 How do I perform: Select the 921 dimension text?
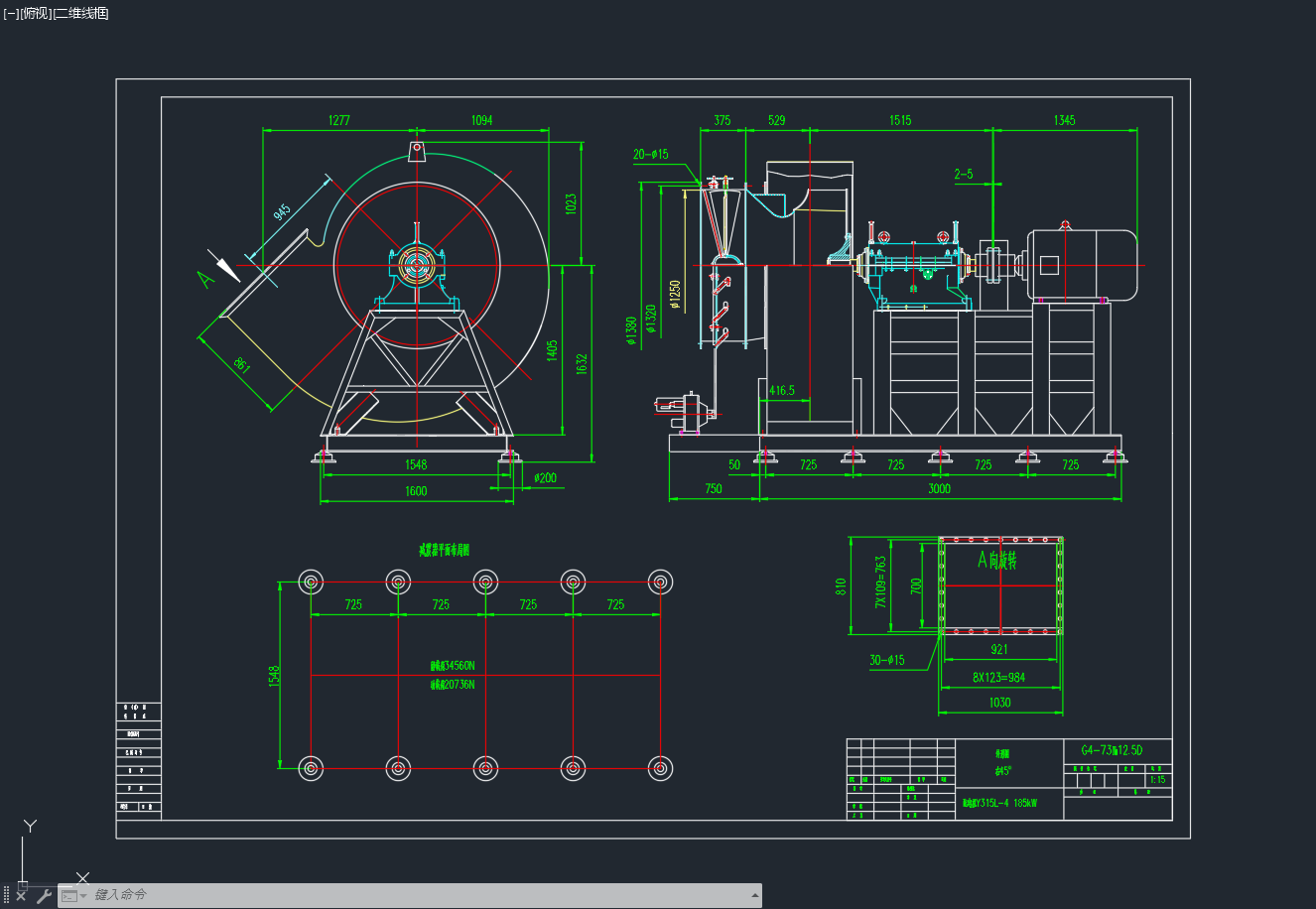pyautogui.click(x=999, y=649)
